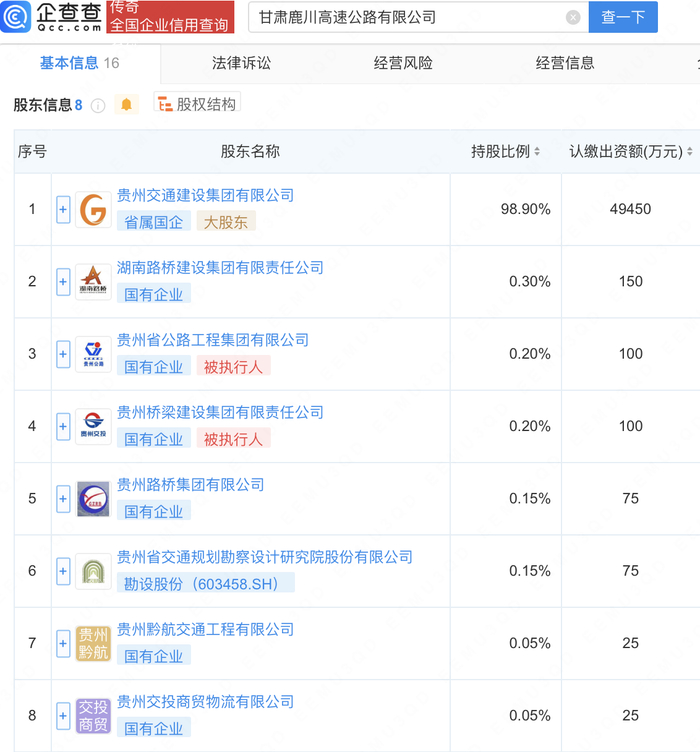Click the Qichacha logo icon
The width and height of the screenshot is (700, 752).
click(x=16, y=17)
